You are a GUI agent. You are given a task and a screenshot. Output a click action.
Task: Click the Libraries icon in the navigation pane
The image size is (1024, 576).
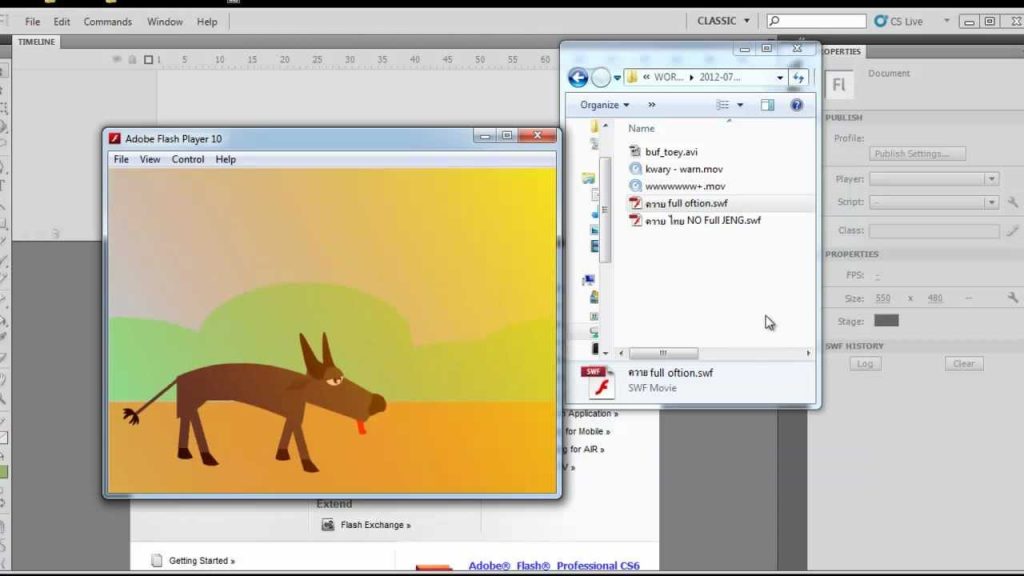coord(588,178)
